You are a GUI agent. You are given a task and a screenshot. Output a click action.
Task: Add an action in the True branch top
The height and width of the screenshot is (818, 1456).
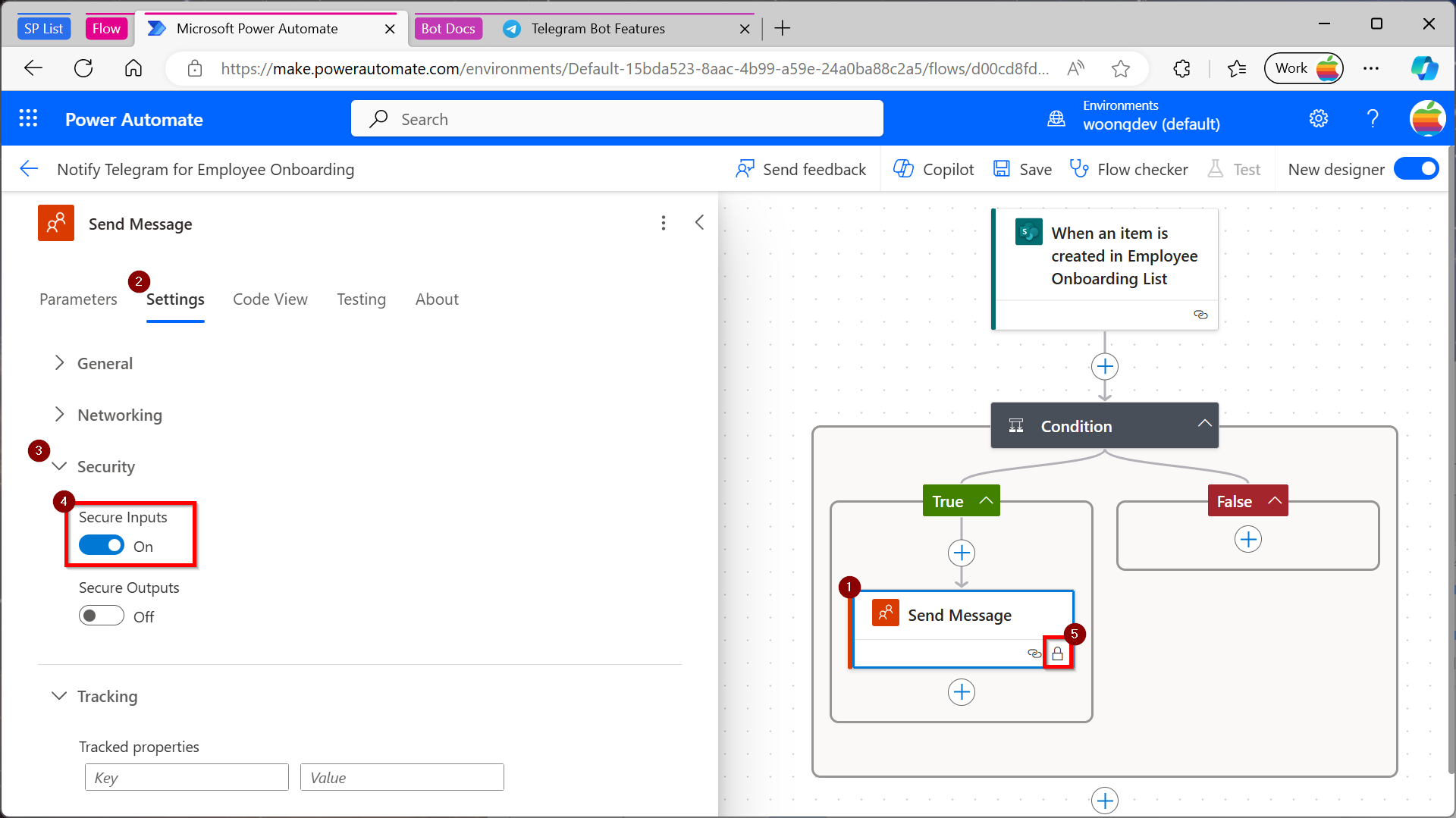coord(962,553)
